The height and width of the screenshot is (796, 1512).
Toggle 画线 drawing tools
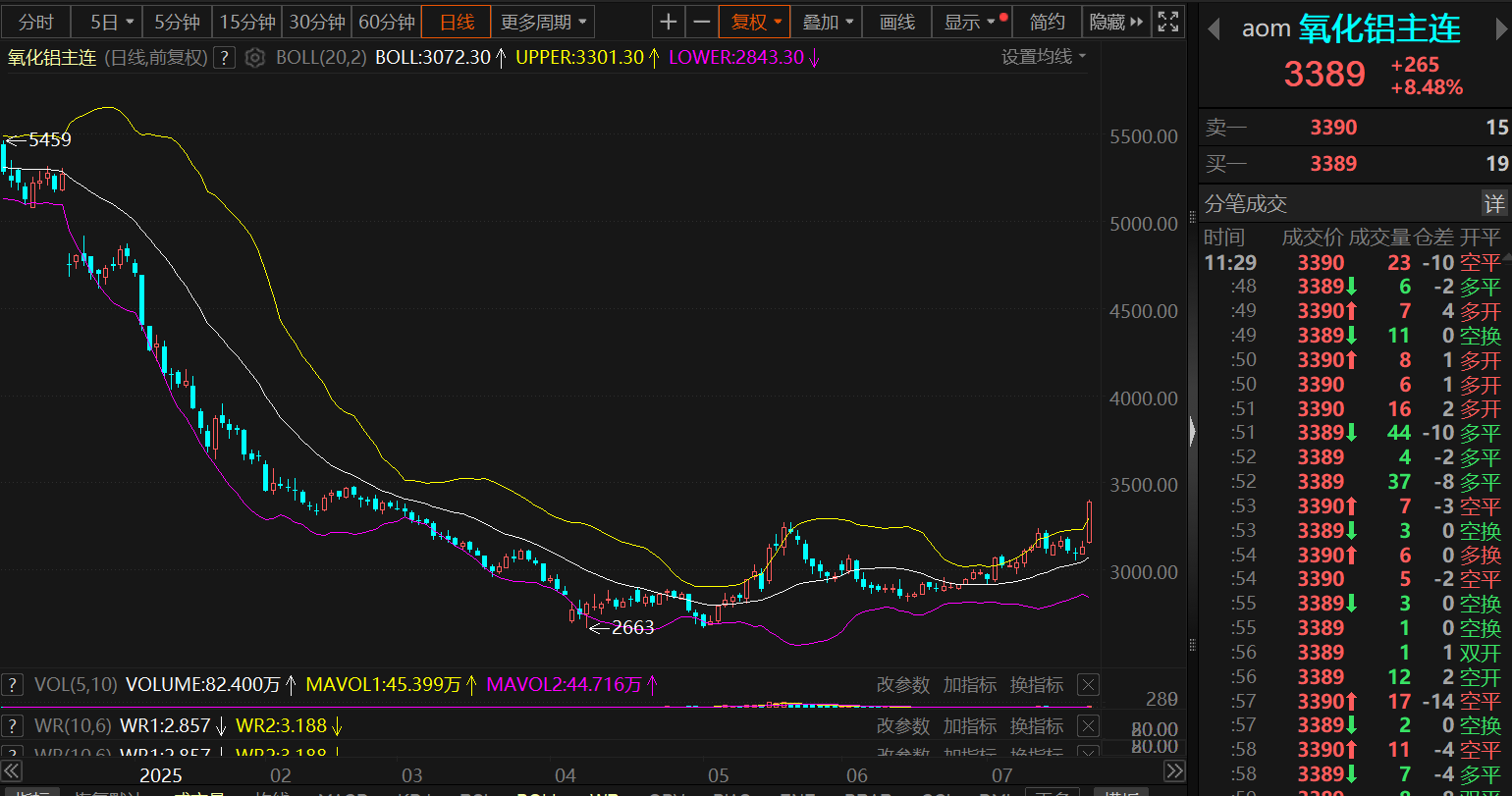[897, 22]
